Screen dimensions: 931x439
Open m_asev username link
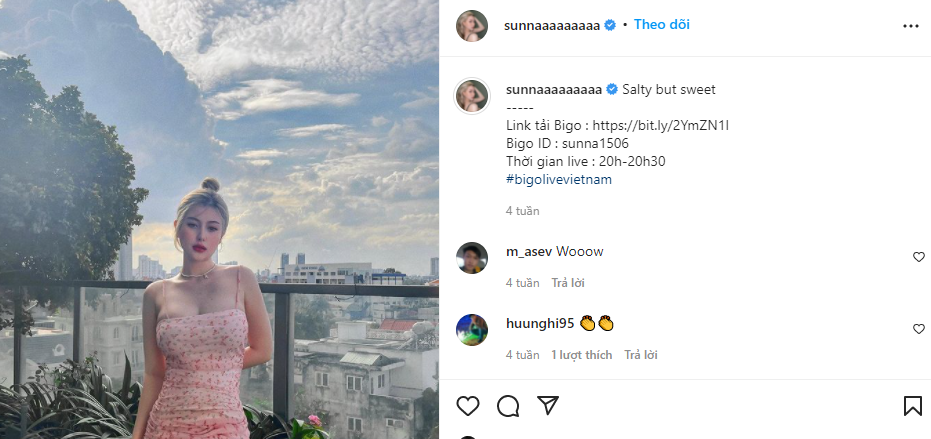(529, 251)
